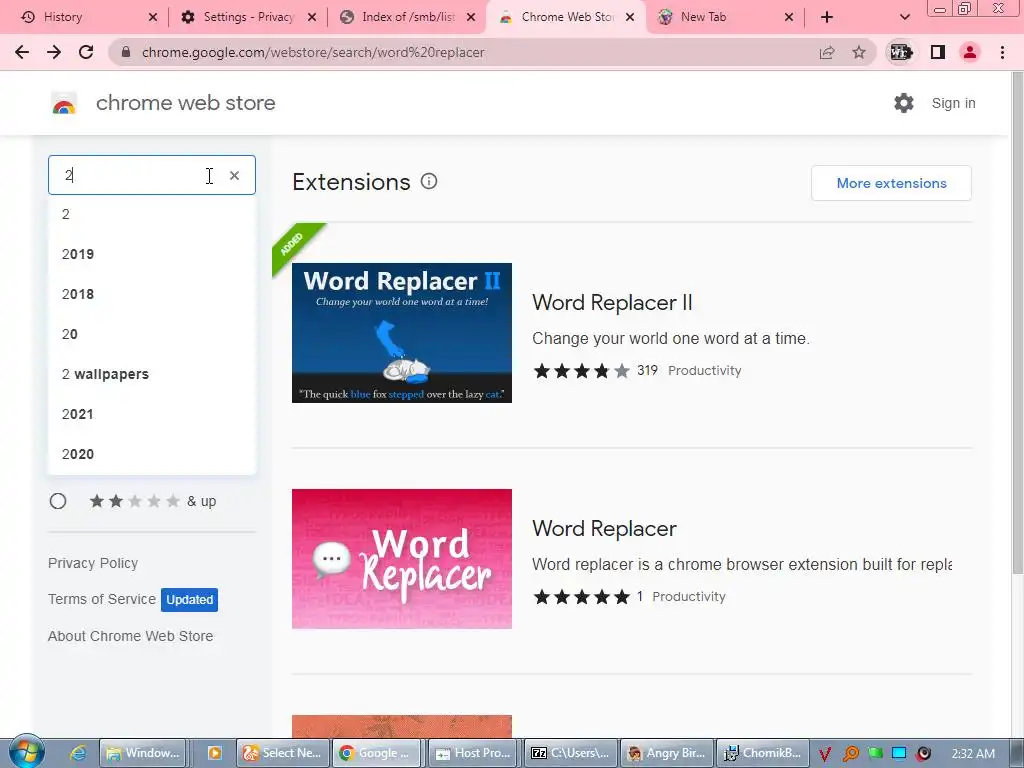This screenshot has width=1024, height=768.
Task: Open the Google Chrome taskbar item
Action: coord(376,753)
